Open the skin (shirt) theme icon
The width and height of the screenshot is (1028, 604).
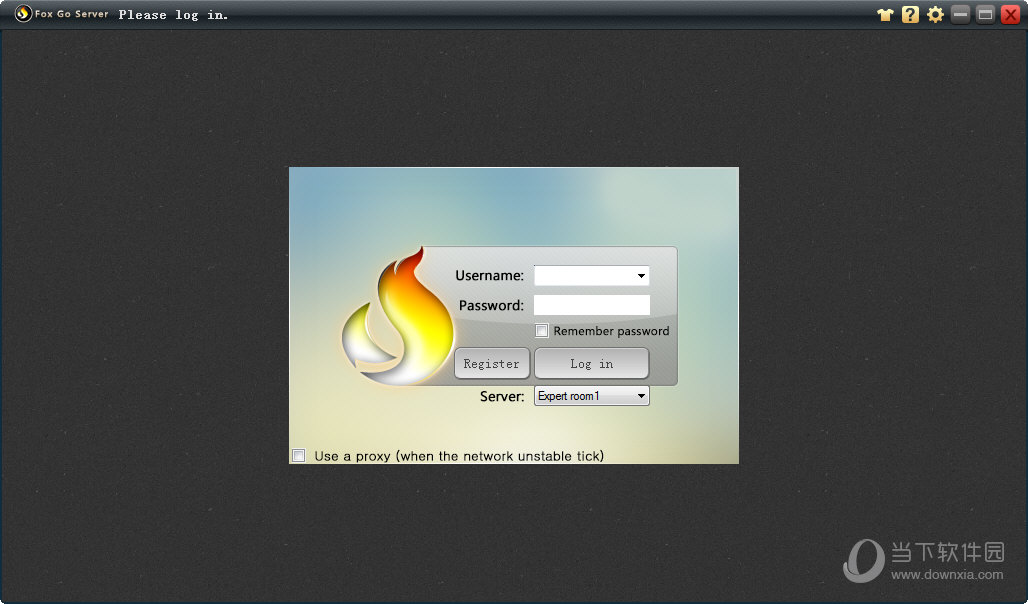pos(885,14)
